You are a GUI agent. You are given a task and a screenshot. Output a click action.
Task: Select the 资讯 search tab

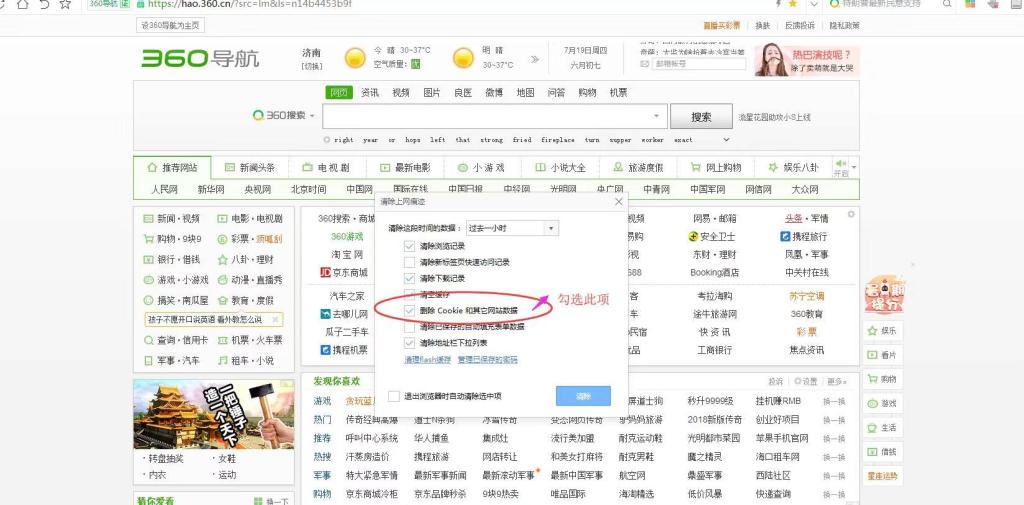click(370, 93)
